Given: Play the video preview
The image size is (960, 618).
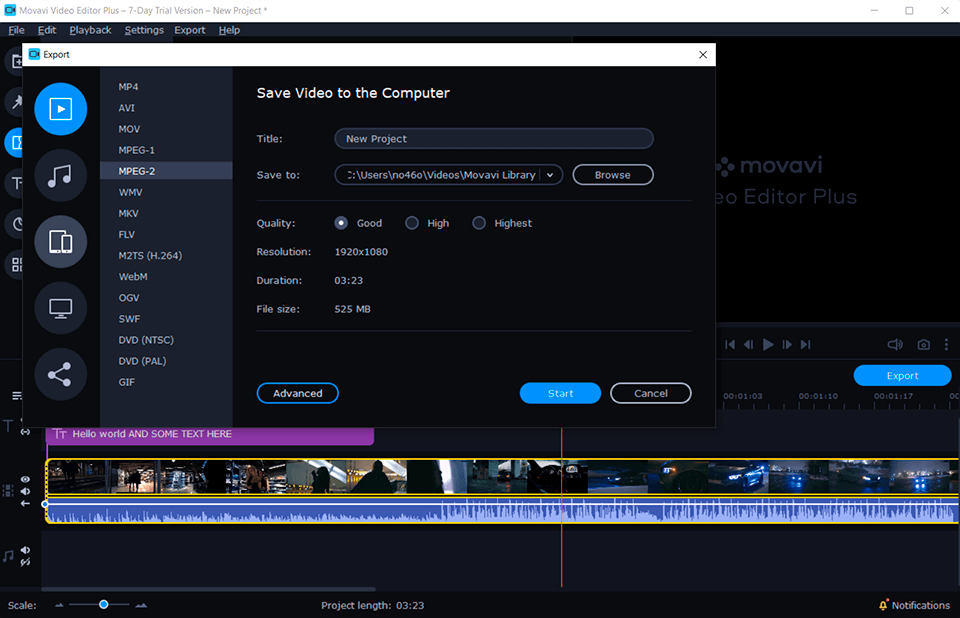Looking at the screenshot, I should click(x=768, y=344).
